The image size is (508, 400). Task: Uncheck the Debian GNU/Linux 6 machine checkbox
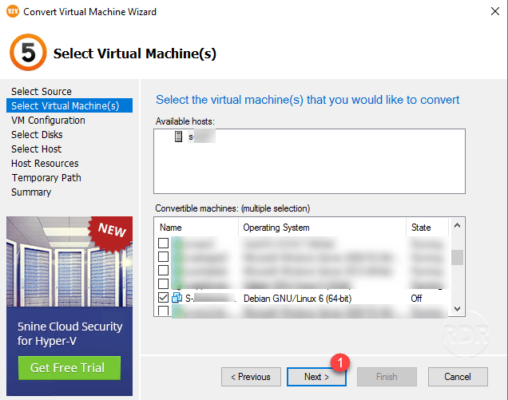pyautogui.click(x=163, y=298)
